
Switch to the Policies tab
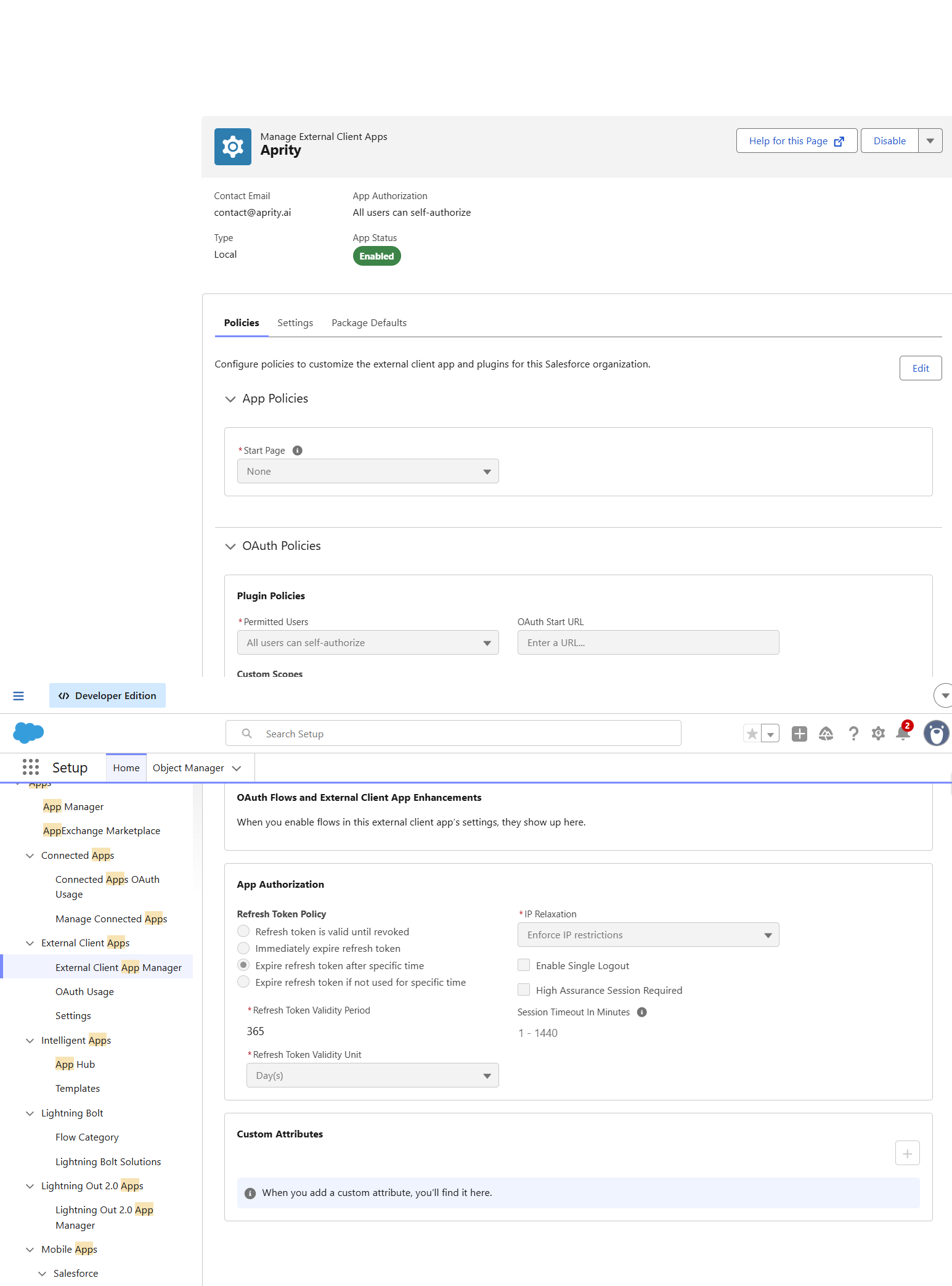242,322
